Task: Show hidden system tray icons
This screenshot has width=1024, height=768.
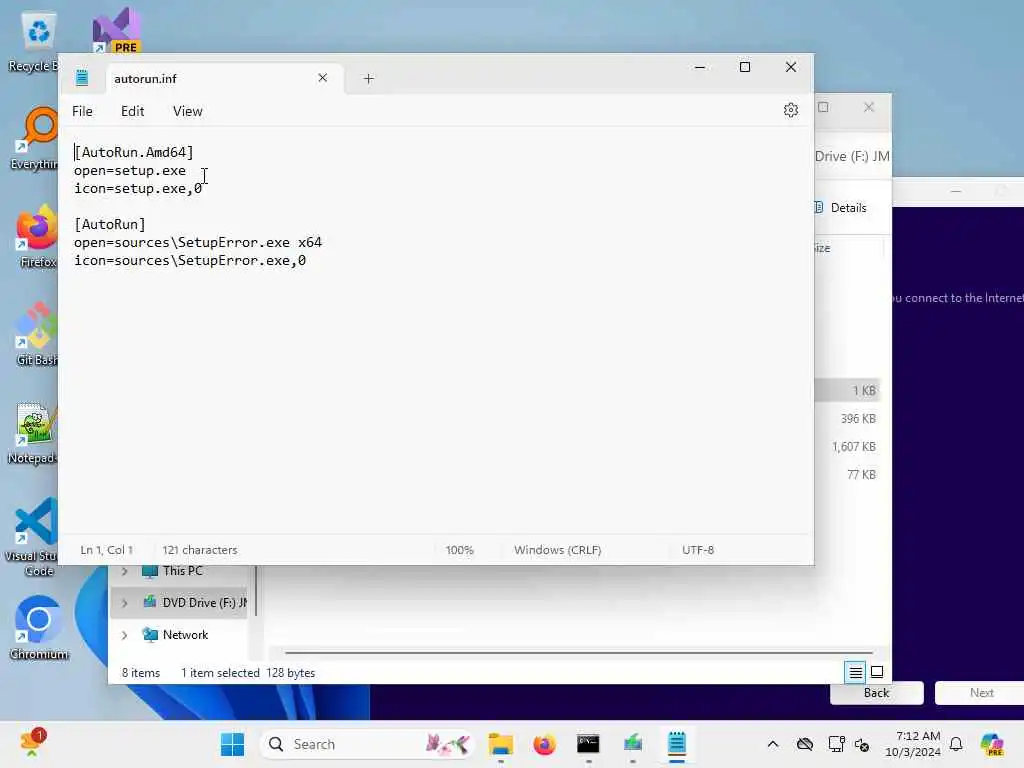Action: click(x=773, y=744)
